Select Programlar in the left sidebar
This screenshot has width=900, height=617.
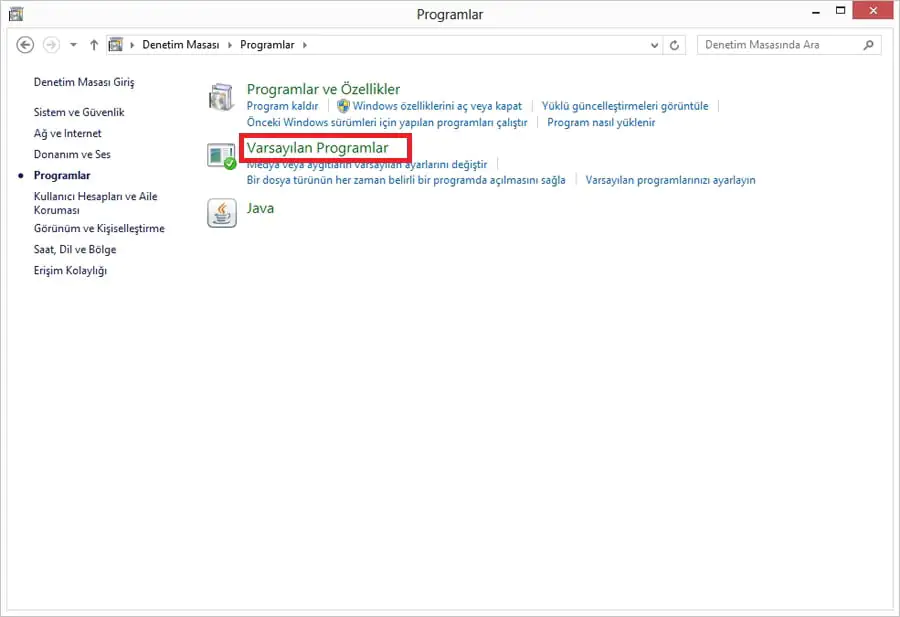[x=65, y=175]
